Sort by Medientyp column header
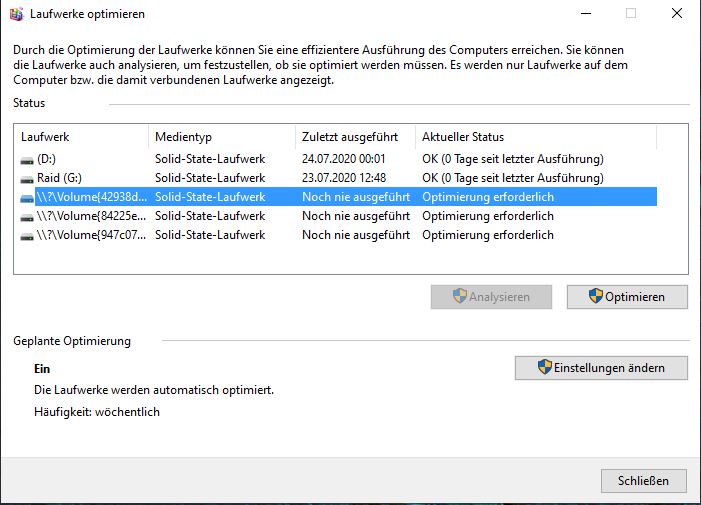 [x=222, y=137]
